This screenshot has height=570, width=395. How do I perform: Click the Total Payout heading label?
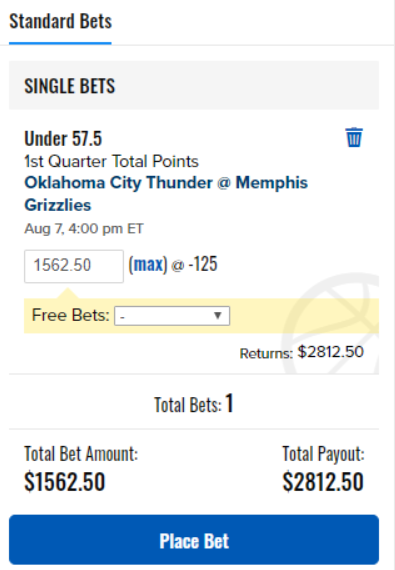pyautogui.click(x=323, y=454)
